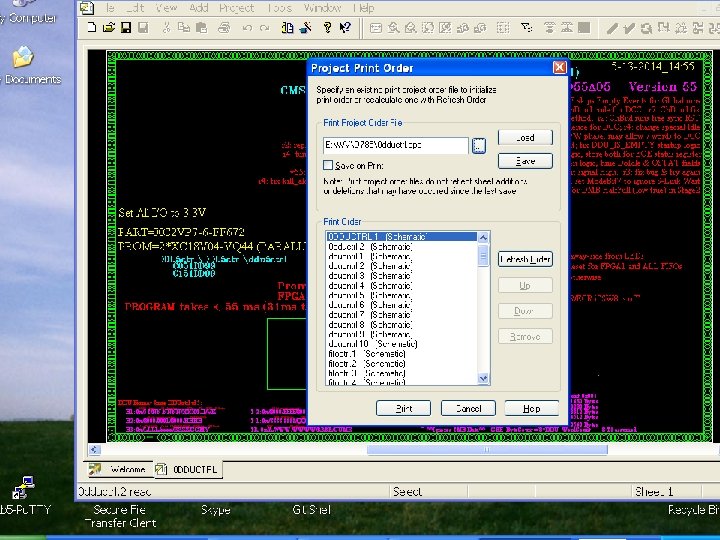Click the yellow library book toolbar icon

287,28
